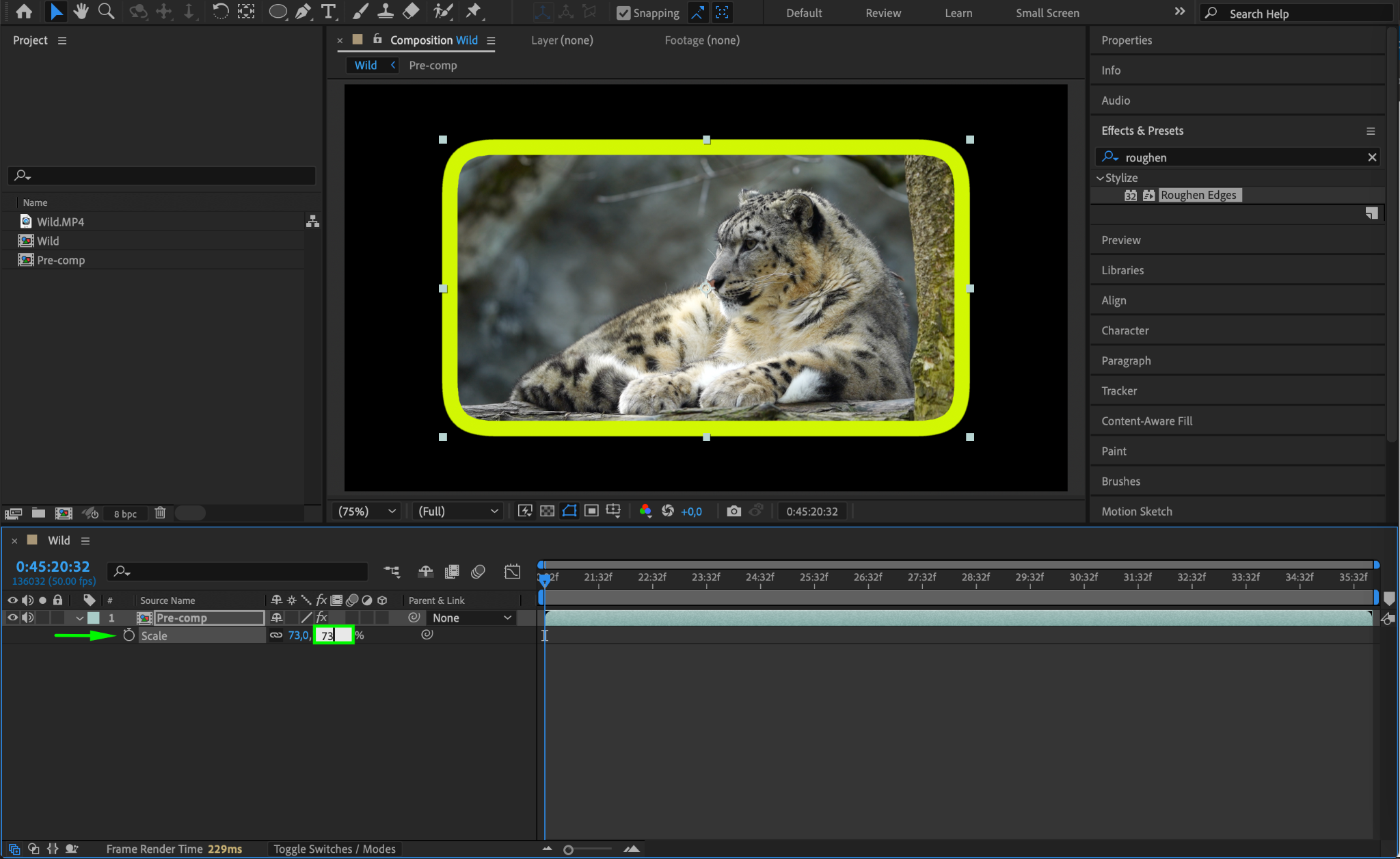Open the Pre-comp breadcrumb tab

coord(433,65)
